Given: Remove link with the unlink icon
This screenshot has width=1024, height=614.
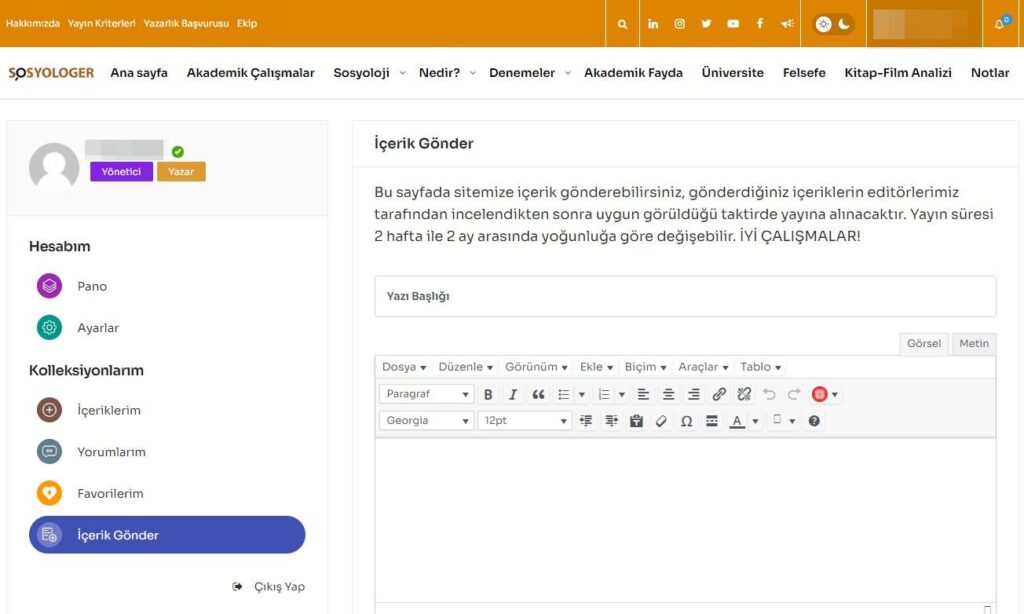Looking at the screenshot, I should click(744, 395).
